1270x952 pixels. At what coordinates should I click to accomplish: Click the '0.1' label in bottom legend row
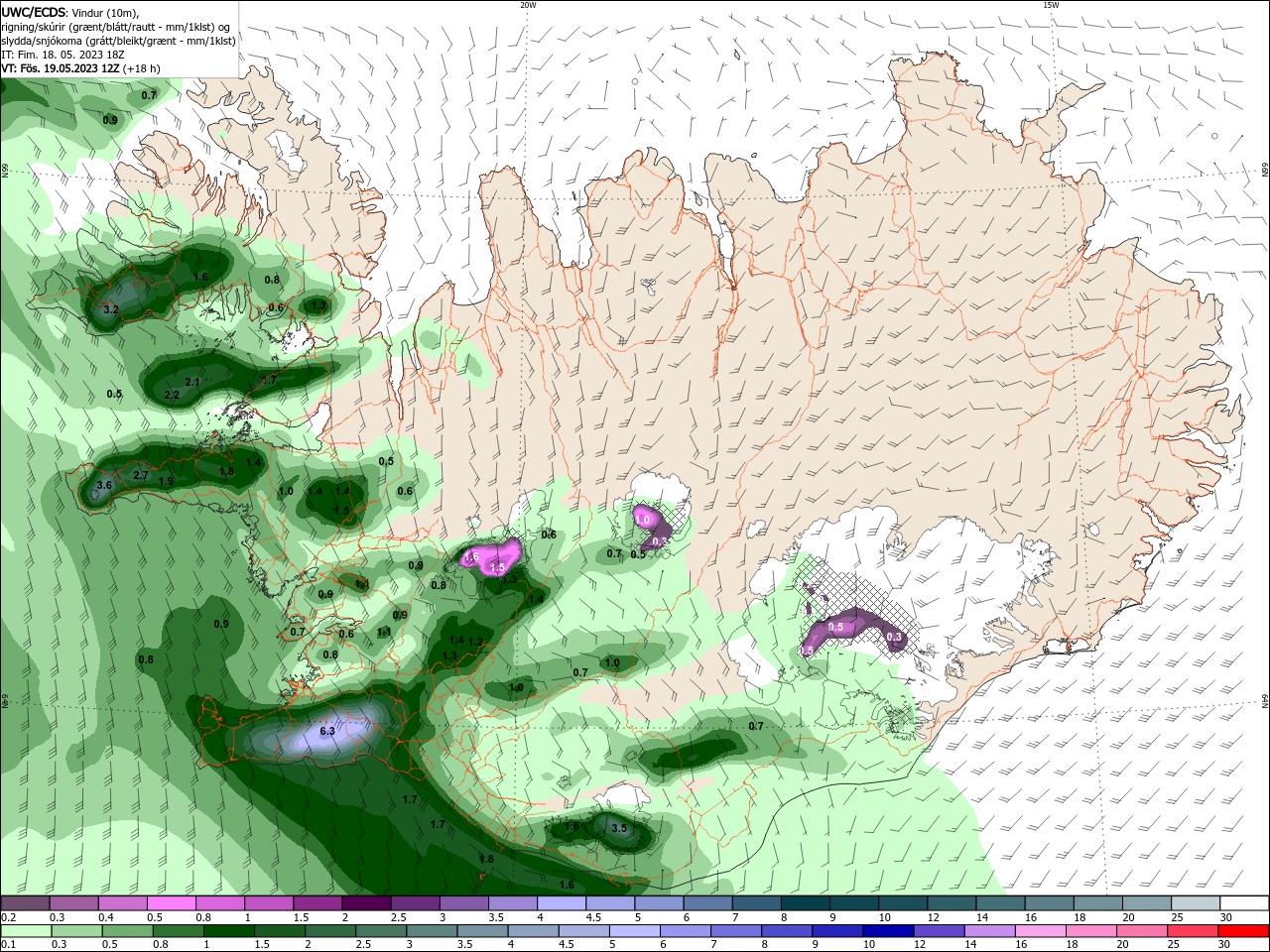point(8,945)
